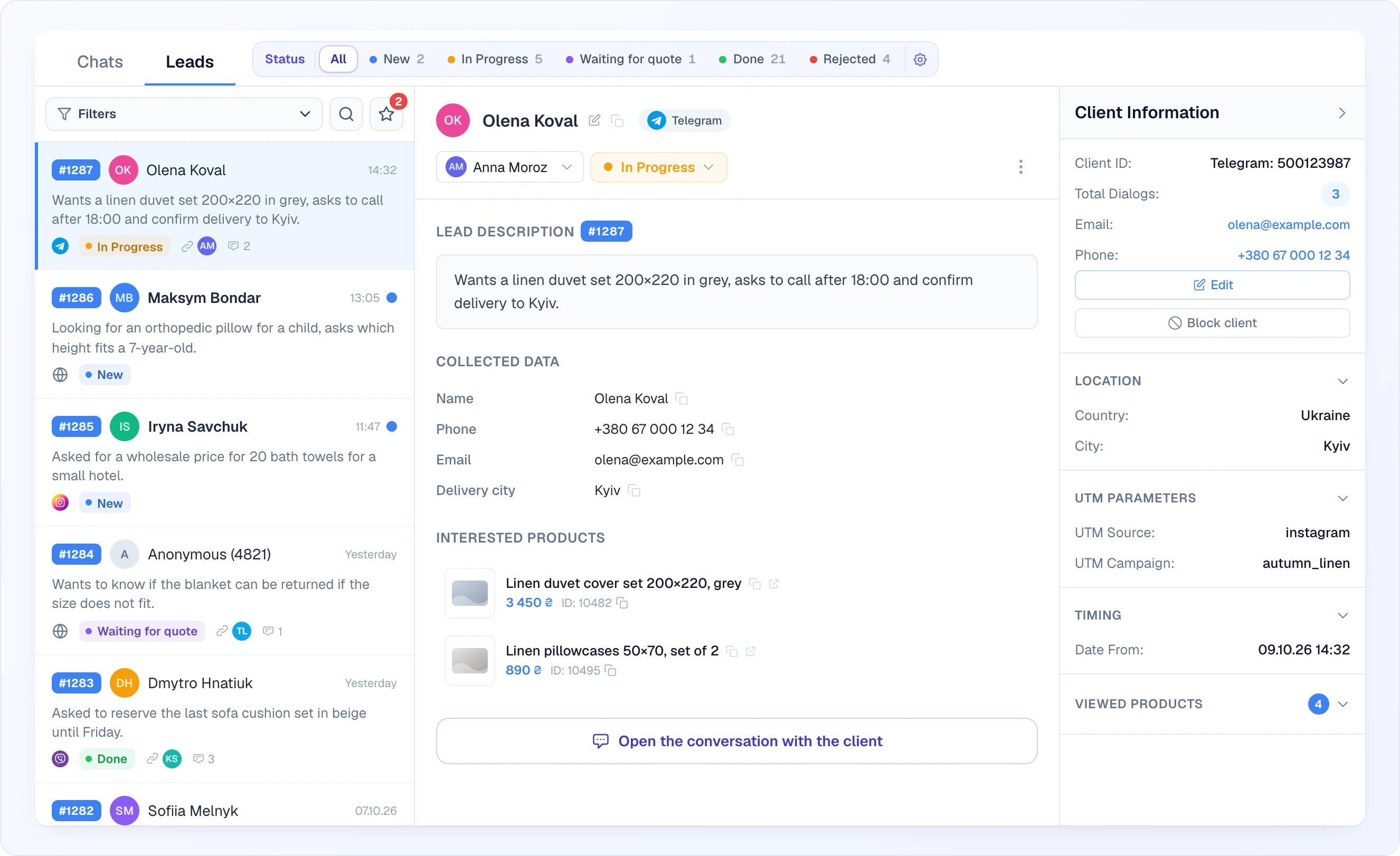The width and height of the screenshot is (1400, 856).
Task: Open the conversation with the client
Action: tap(736, 741)
